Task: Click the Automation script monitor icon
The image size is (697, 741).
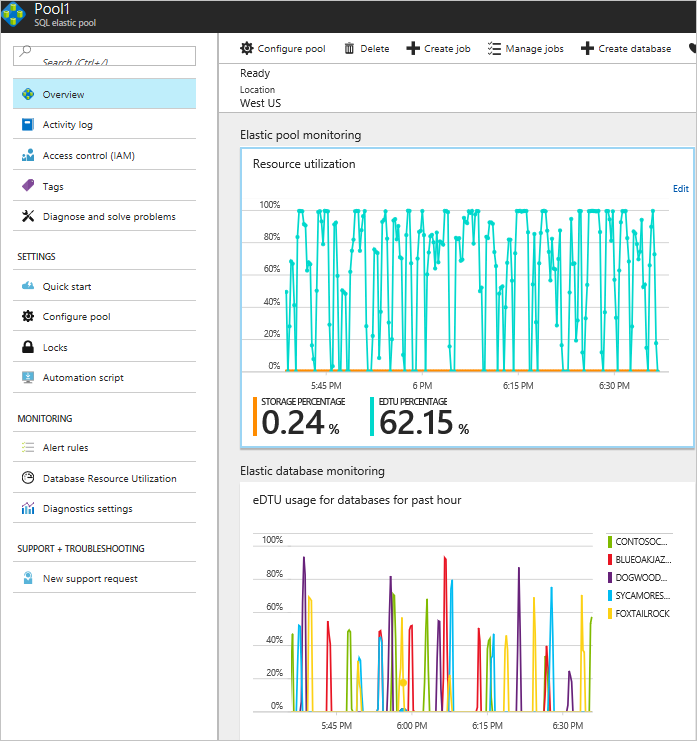Action: point(28,377)
